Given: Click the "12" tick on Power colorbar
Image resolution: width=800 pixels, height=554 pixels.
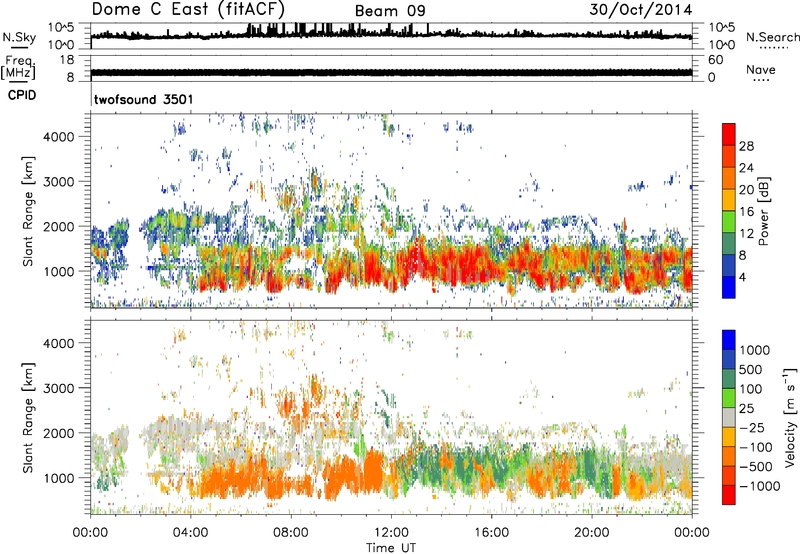Looking at the screenshot, I should pos(746,233).
